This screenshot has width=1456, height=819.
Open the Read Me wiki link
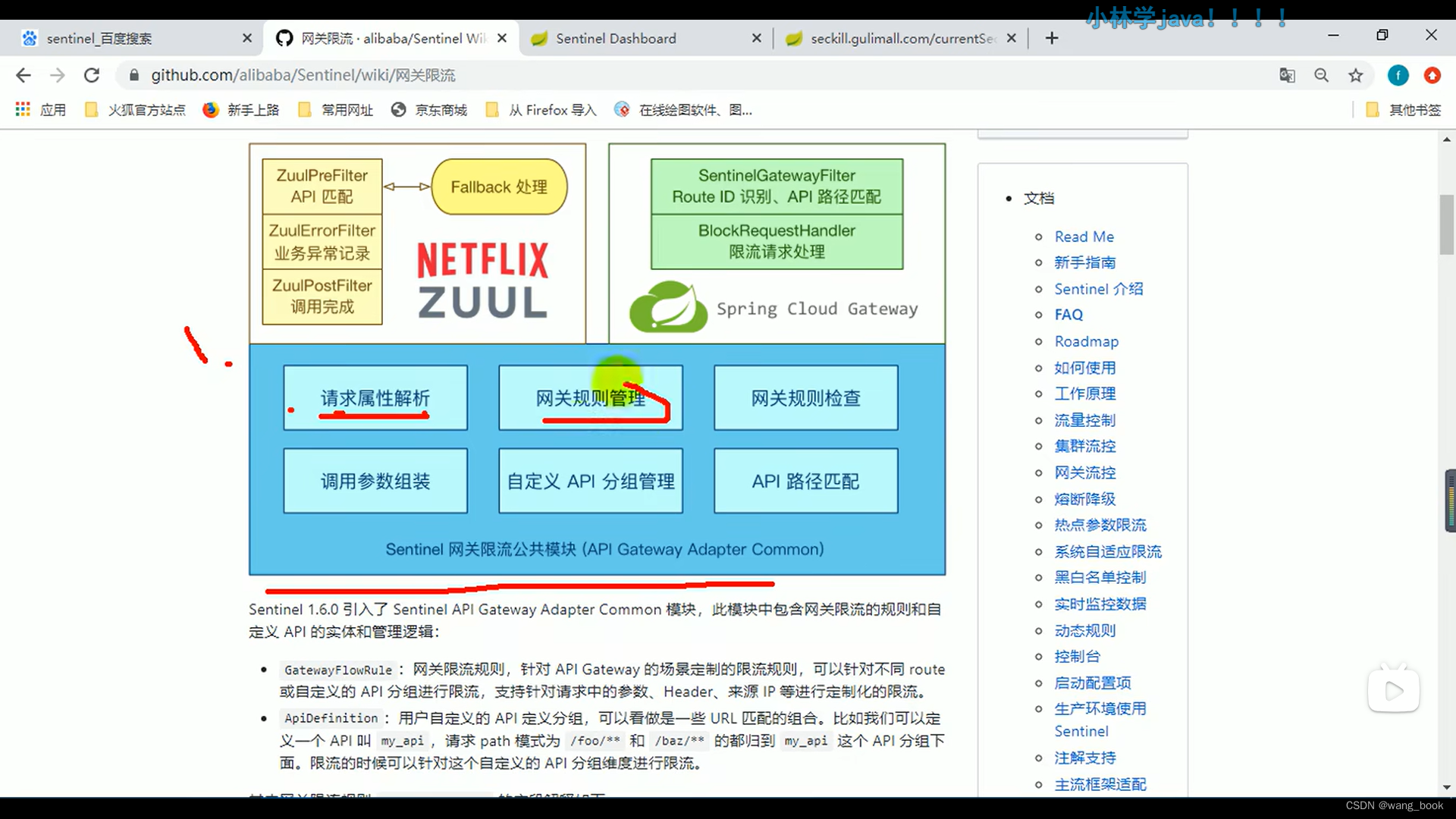[x=1084, y=237]
